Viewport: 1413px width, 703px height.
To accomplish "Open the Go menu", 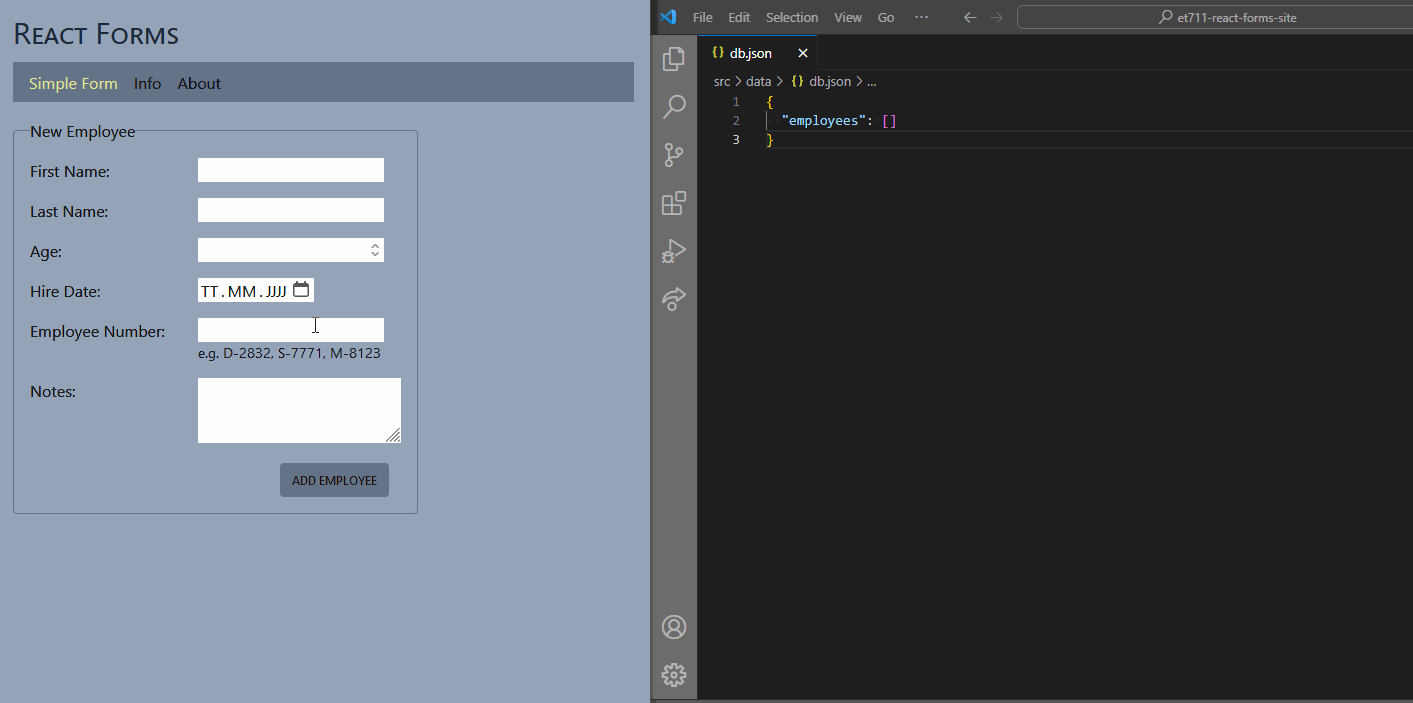I will pyautogui.click(x=886, y=17).
